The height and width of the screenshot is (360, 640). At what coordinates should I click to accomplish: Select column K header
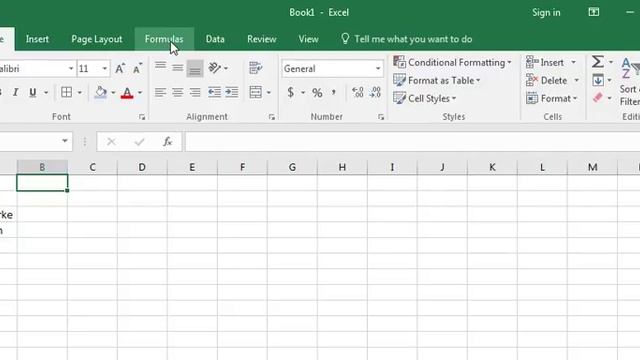click(x=492, y=167)
